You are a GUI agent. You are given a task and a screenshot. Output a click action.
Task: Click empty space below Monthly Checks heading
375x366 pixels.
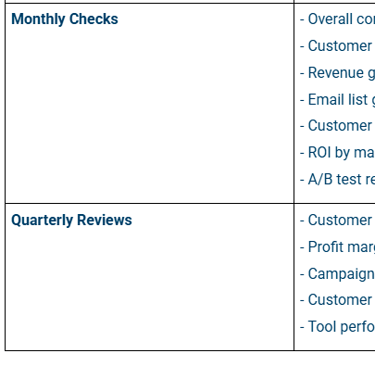[x=149, y=113]
